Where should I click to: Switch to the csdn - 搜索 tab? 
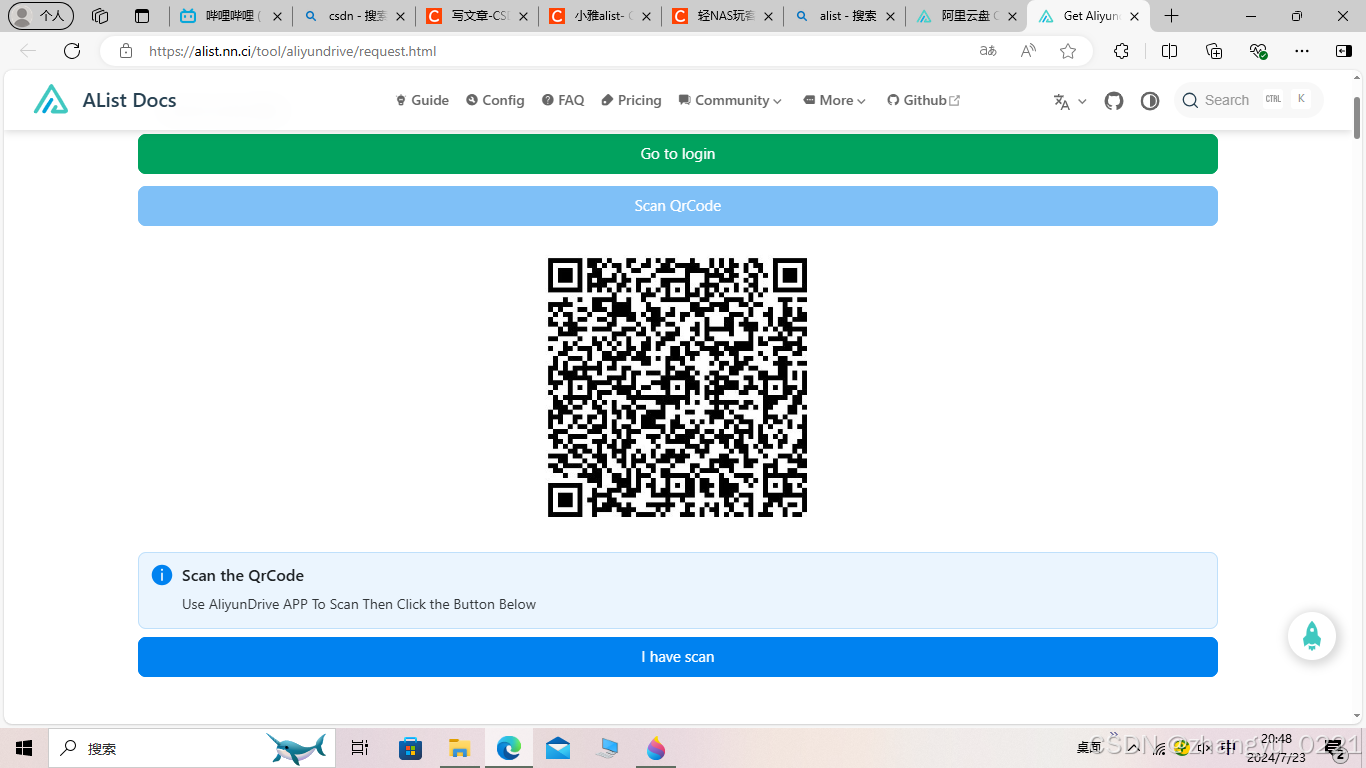coord(354,16)
